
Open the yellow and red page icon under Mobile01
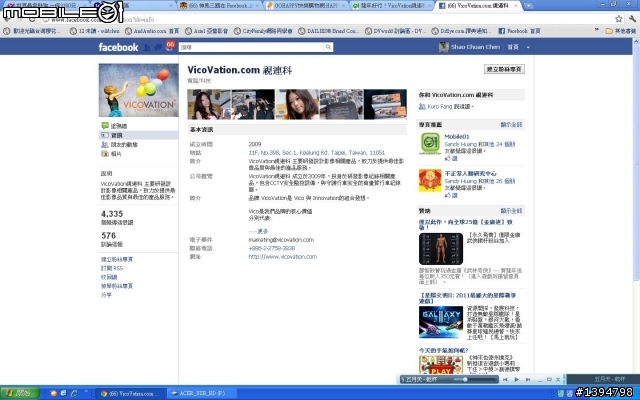click(x=430, y=180)
